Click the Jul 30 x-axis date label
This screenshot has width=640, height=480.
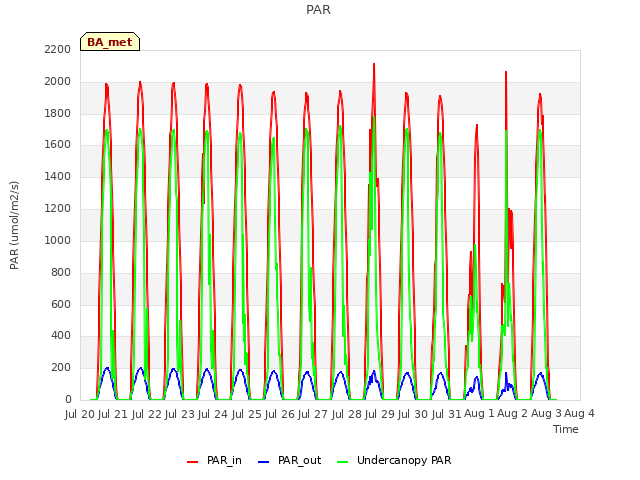(413, 414)
